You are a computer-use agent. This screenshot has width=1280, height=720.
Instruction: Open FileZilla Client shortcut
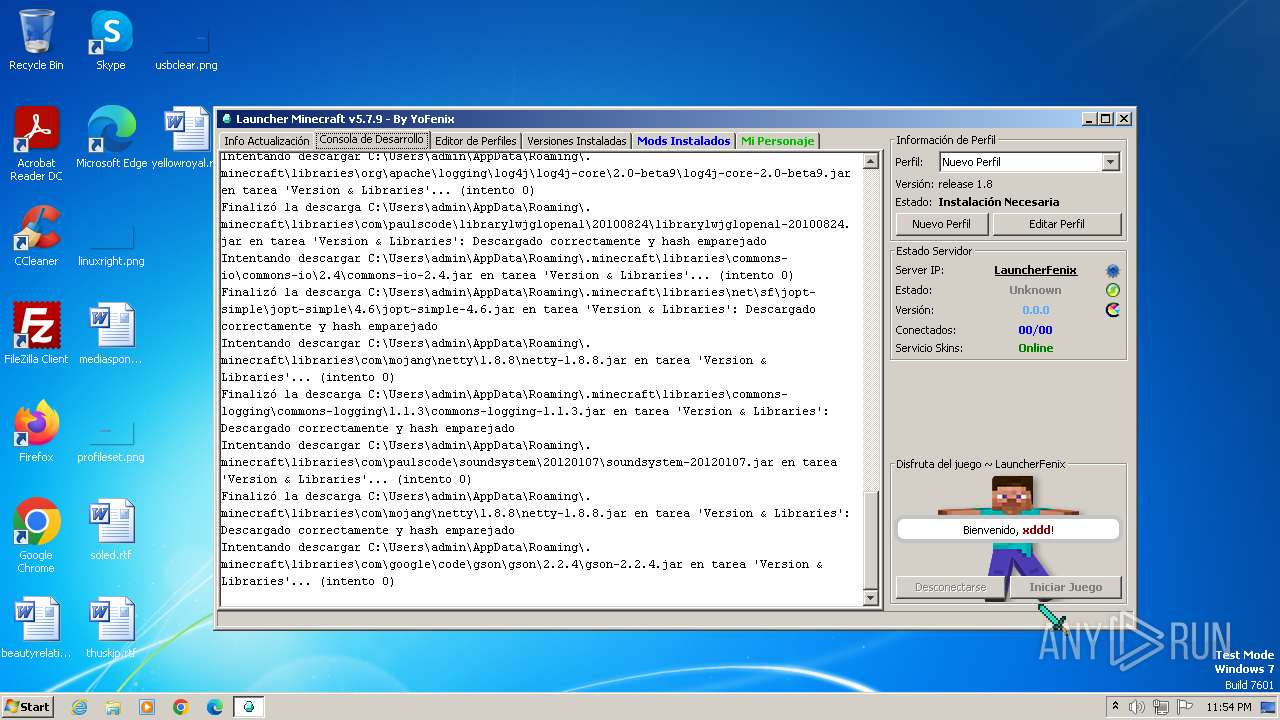pos(36,333)
